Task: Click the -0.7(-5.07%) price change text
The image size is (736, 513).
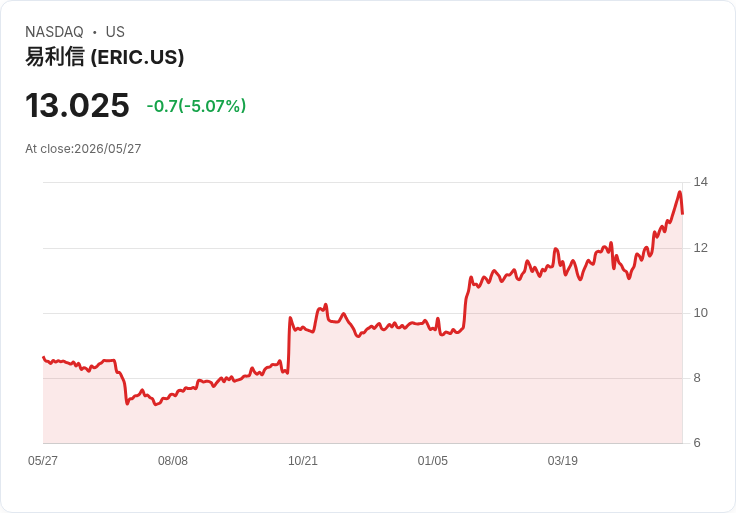Action: click(x=196, y=106)
